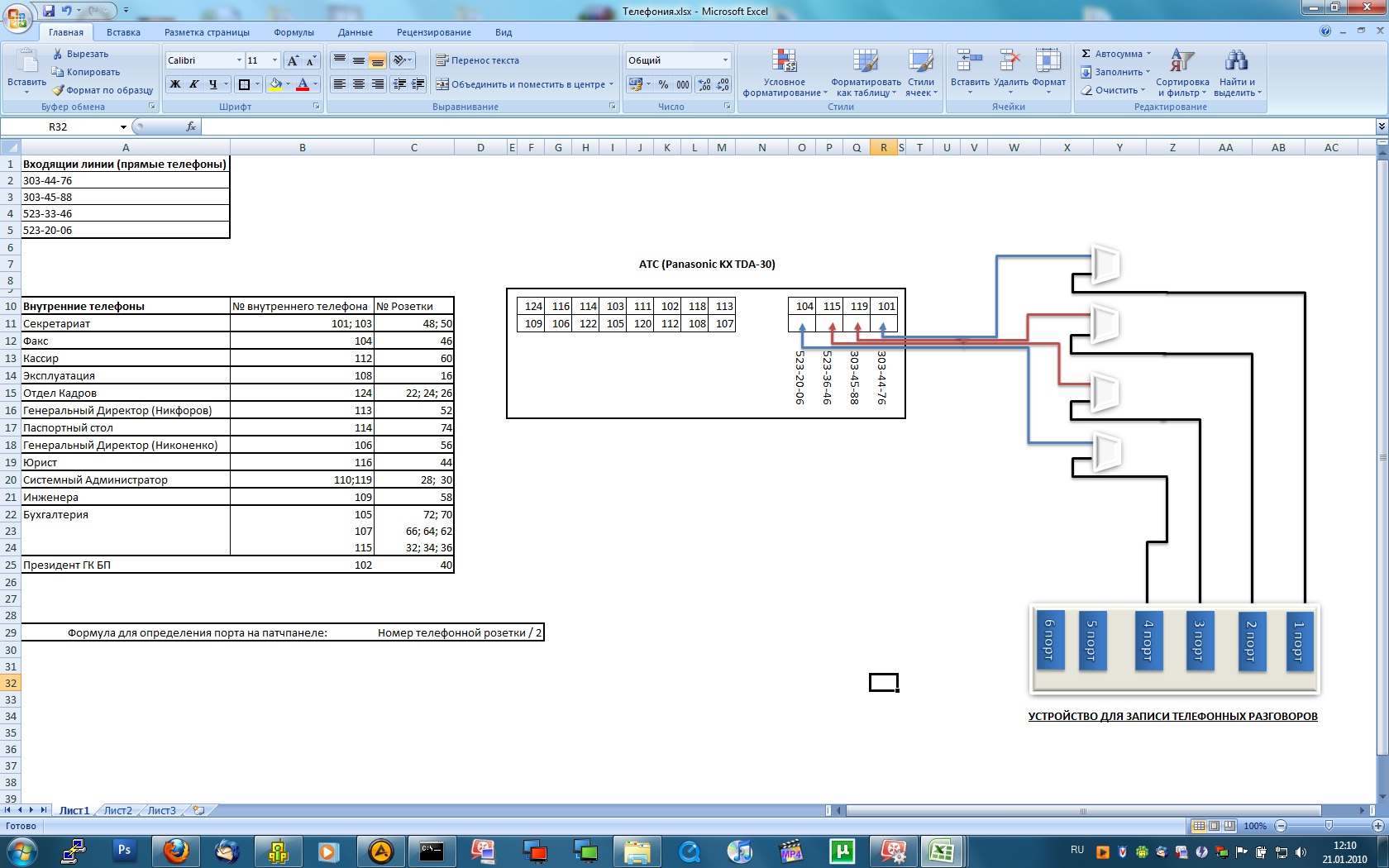Click Copy (Копировать)
Image resolution: width=1389 pixels, height=868 pixels.
click(x=86, y=72)
